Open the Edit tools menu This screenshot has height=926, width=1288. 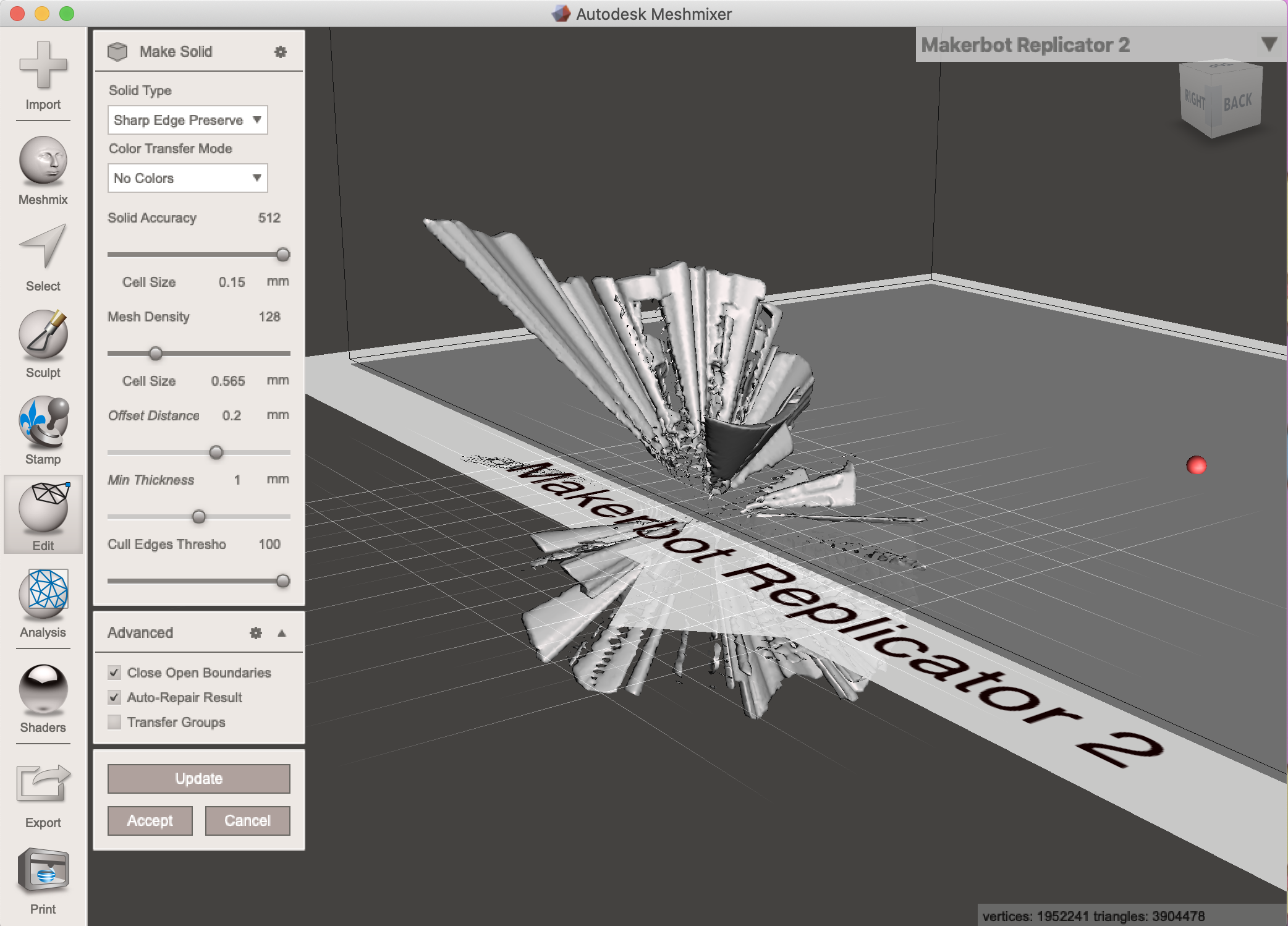(x=43, y=515)
